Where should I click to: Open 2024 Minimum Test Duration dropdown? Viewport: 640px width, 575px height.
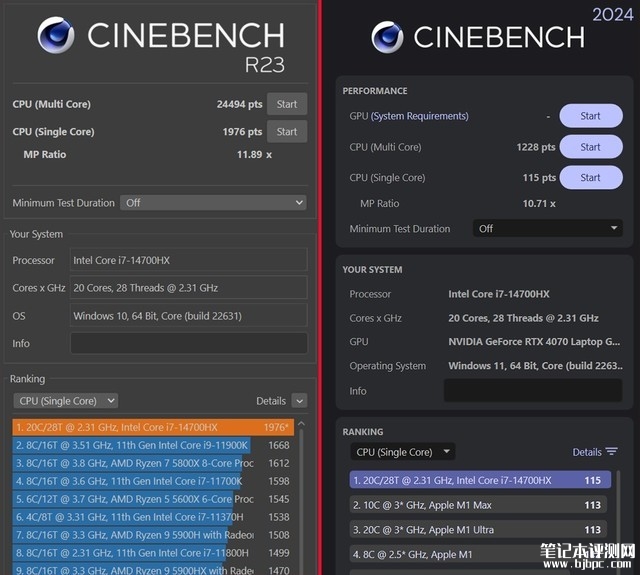click(x=547, y=229)
